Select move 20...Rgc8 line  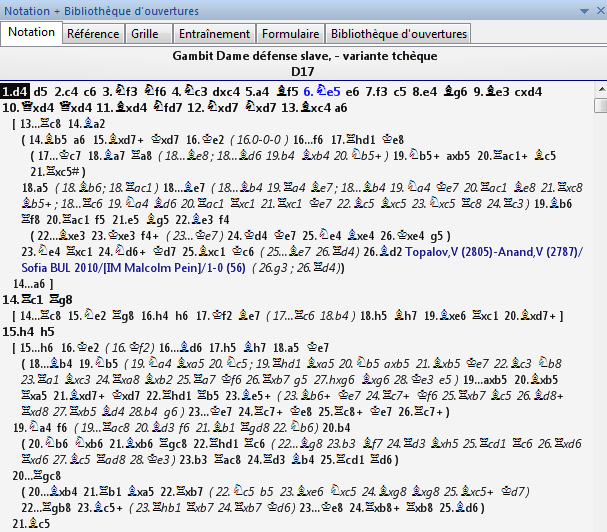pos(37,476)
